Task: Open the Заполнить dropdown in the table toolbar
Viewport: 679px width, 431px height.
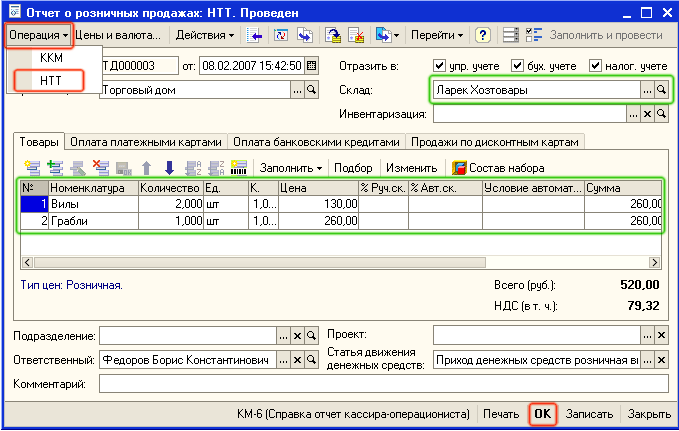Action: point(291,168)
